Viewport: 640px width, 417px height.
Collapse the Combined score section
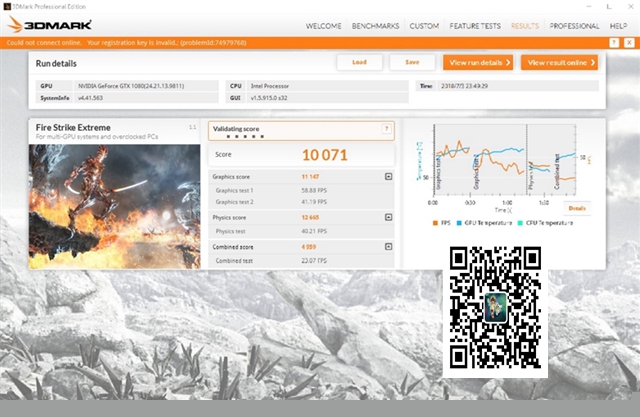(388, 246)
